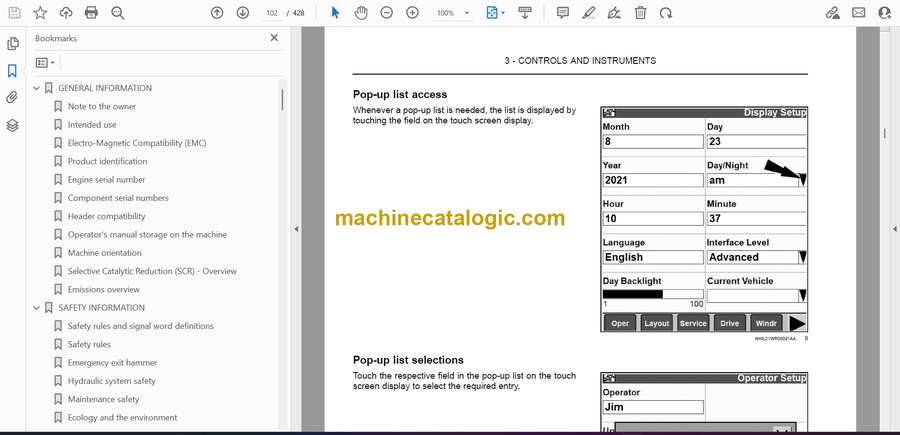
Task: Add a comment sticky note
Action: pos(563,13)
